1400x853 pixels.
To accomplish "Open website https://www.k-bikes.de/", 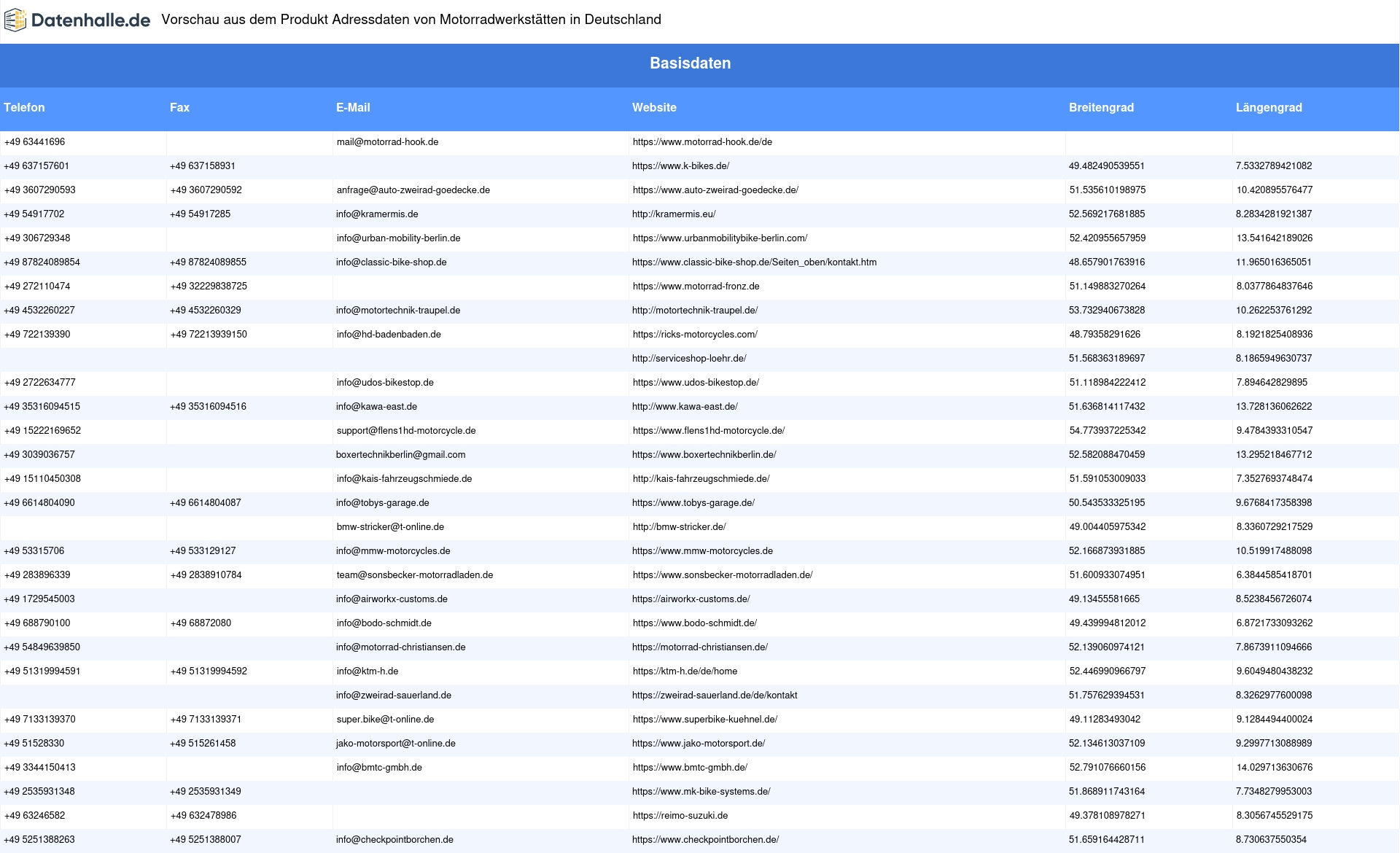I will click(681, 166).
